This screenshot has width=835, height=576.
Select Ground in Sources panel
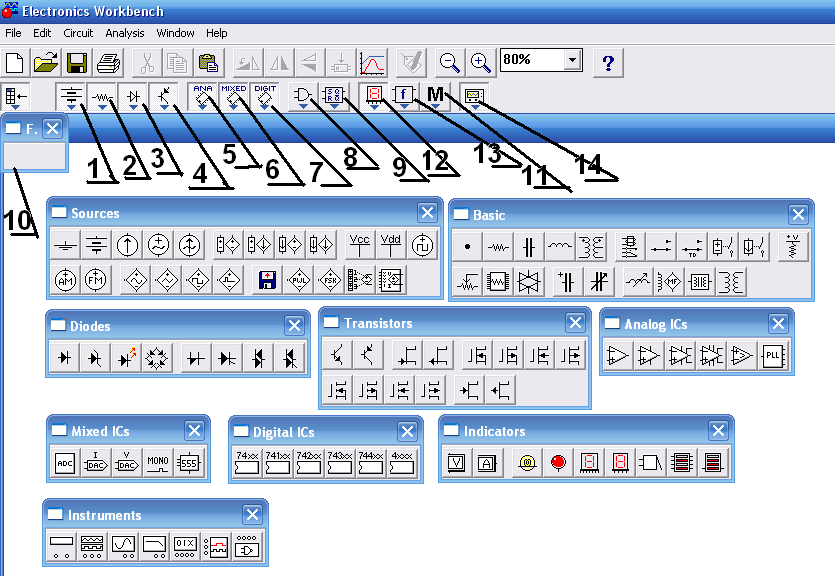point(66,245)
